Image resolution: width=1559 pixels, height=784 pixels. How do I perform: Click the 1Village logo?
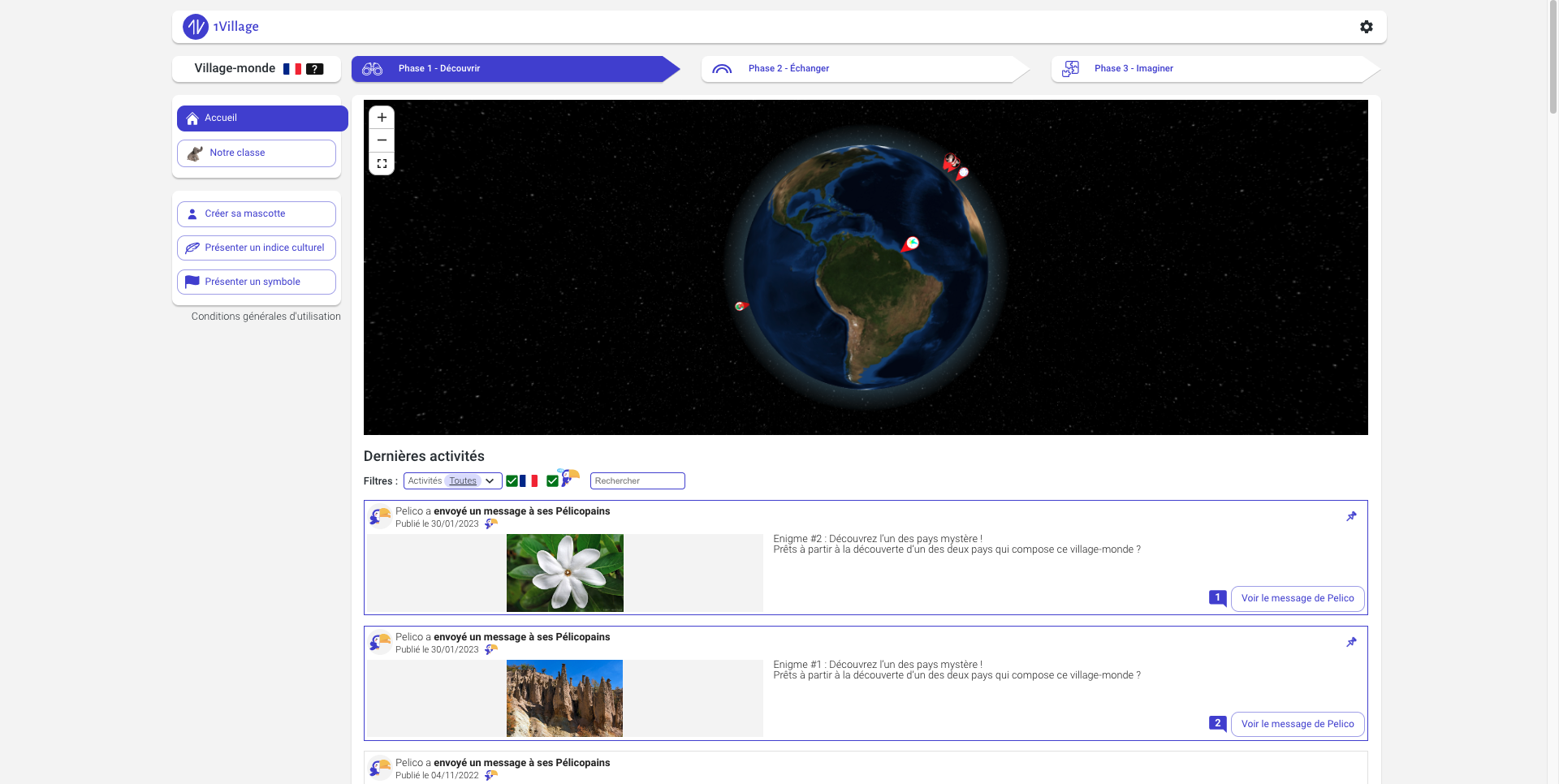[x=221, y=27]
